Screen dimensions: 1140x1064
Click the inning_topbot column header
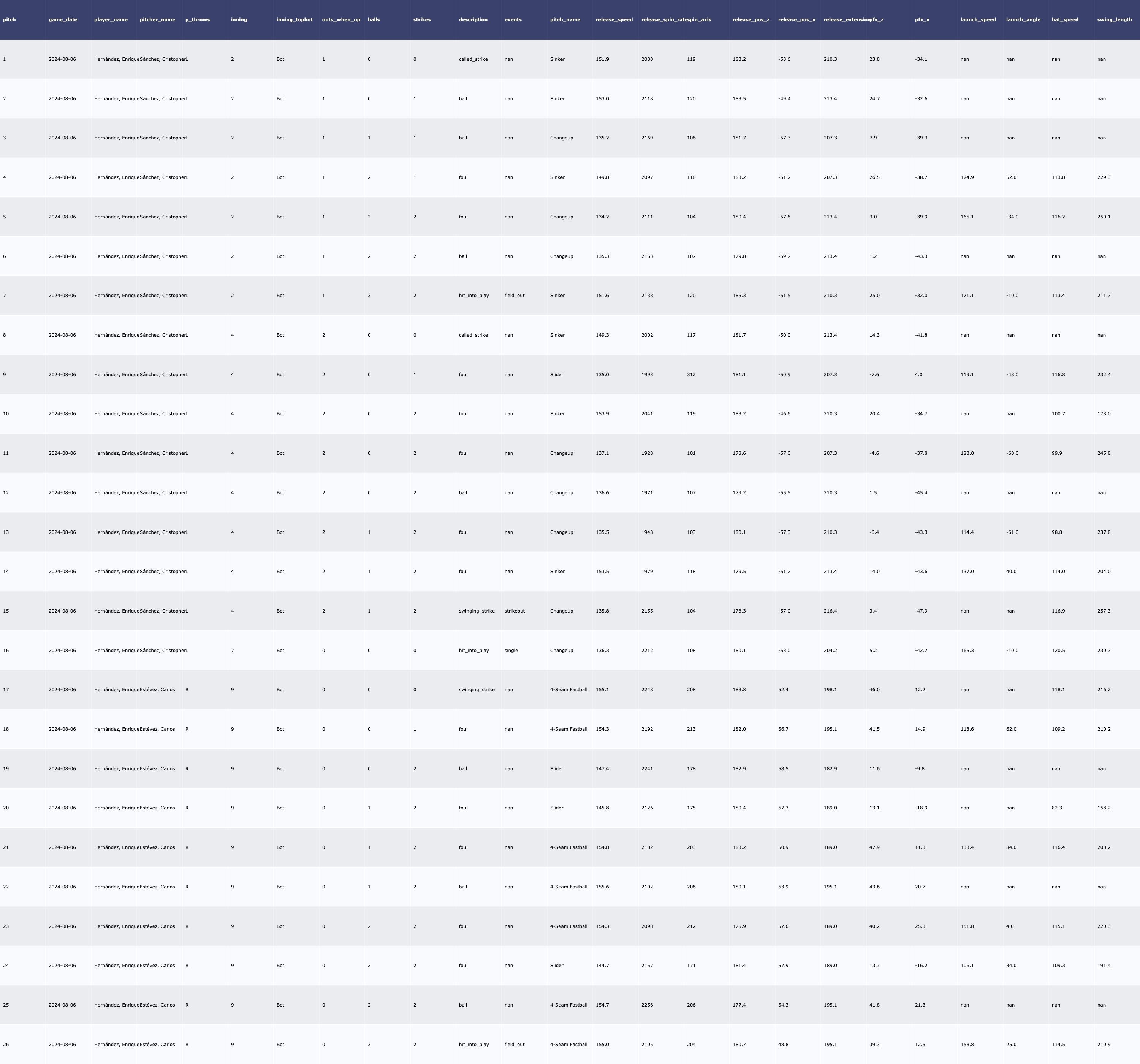click(295, 19)
